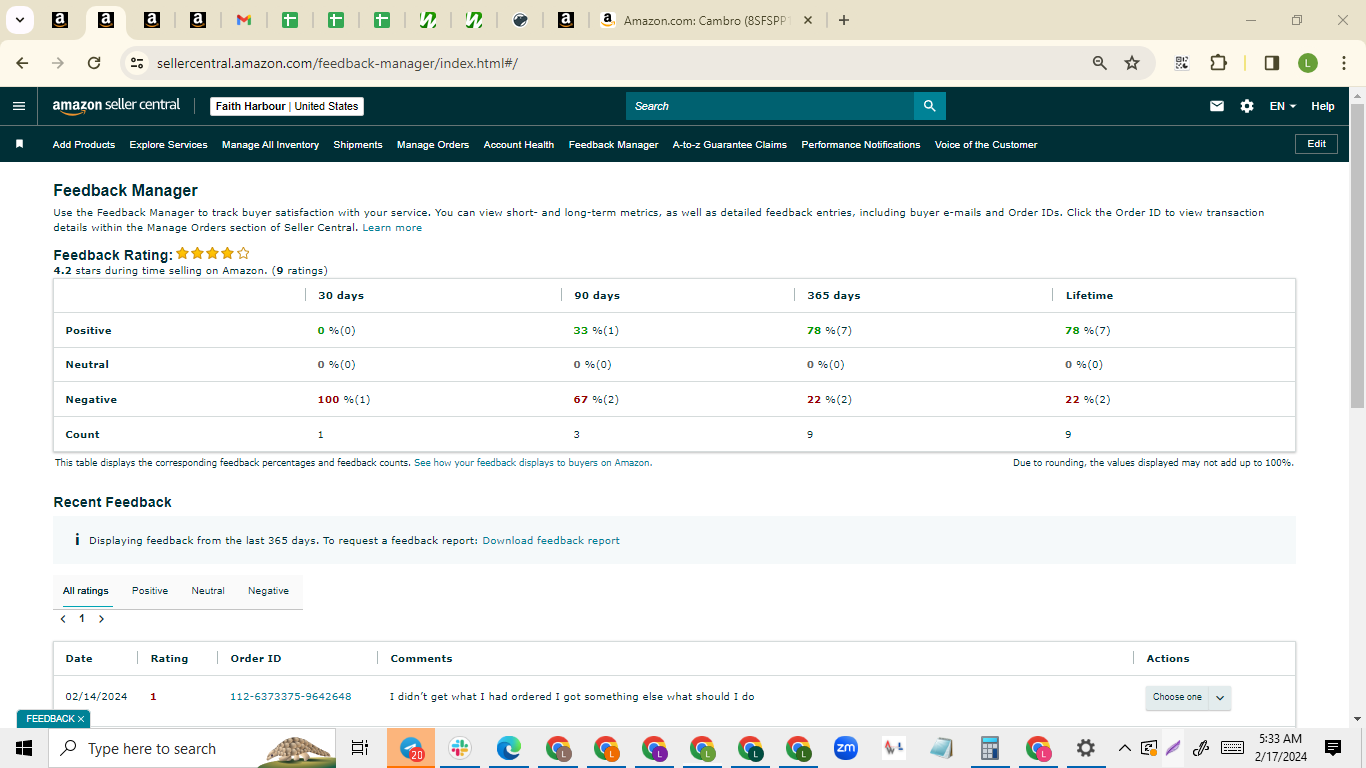
Task: Go to previous feedback page arrow
Action: click(63, 619)
